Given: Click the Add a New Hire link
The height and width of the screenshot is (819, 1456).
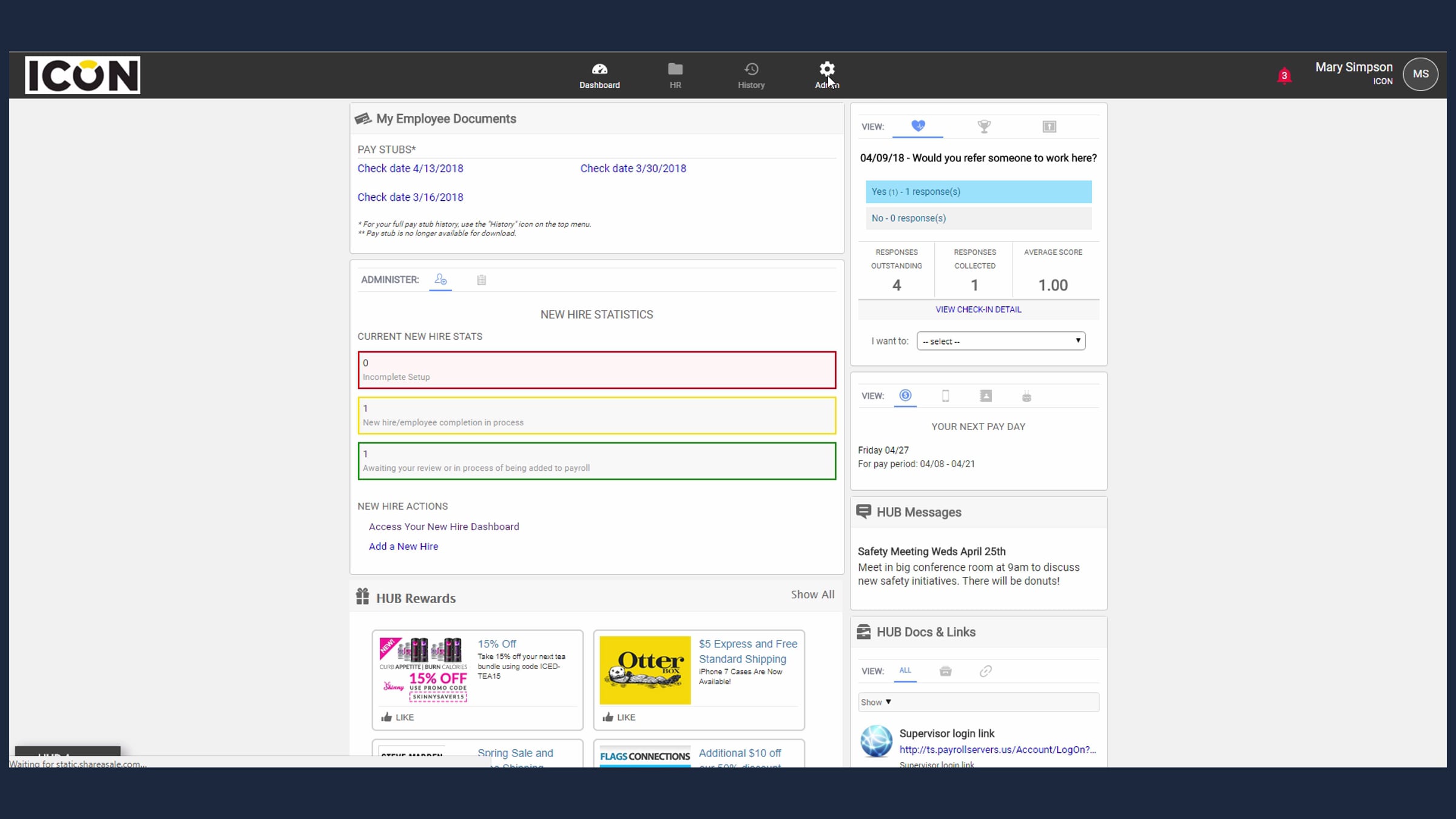Looking at the screenshot, I should point(403,546).
